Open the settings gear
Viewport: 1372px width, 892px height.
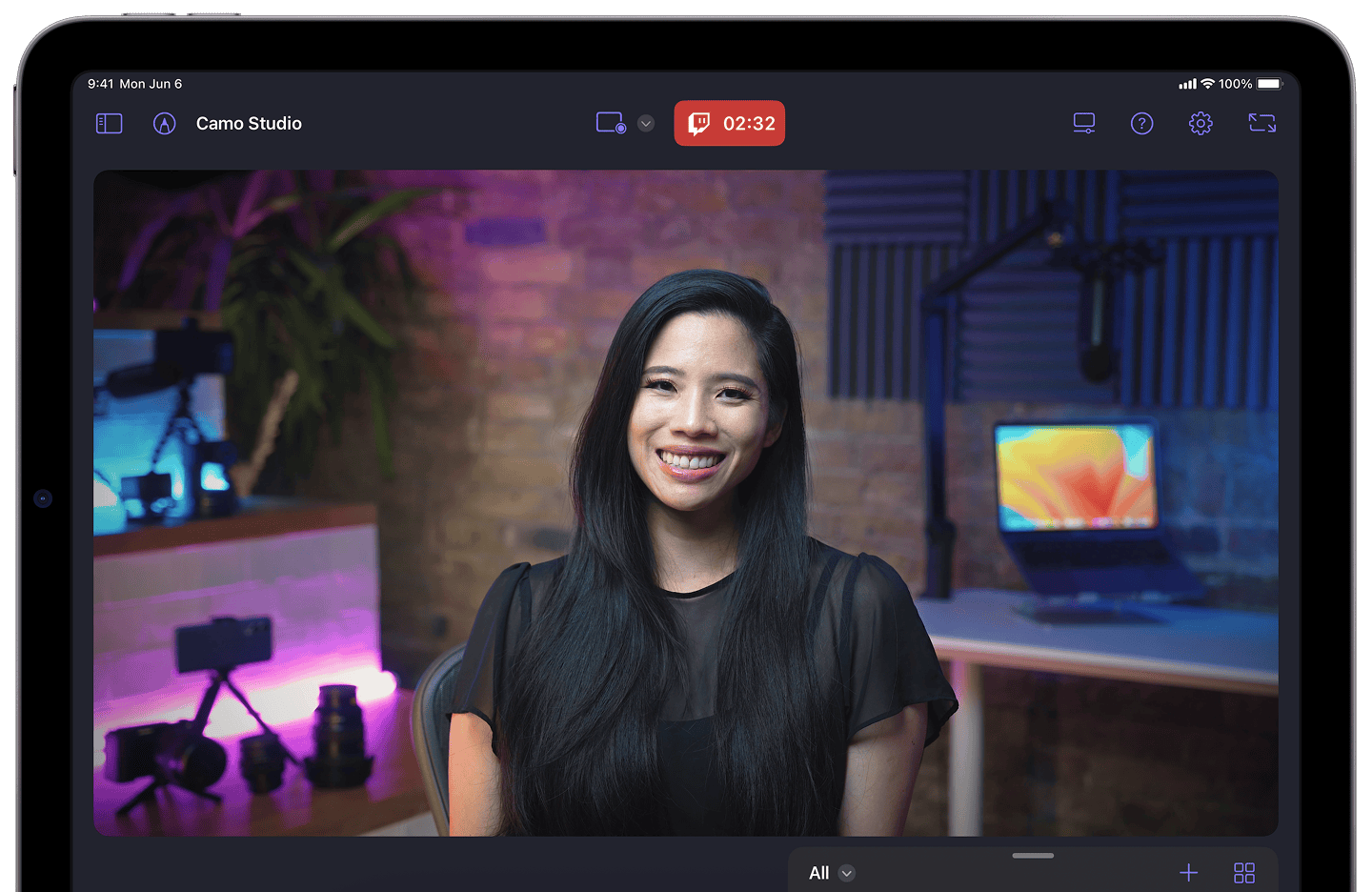pos(1200,123)
